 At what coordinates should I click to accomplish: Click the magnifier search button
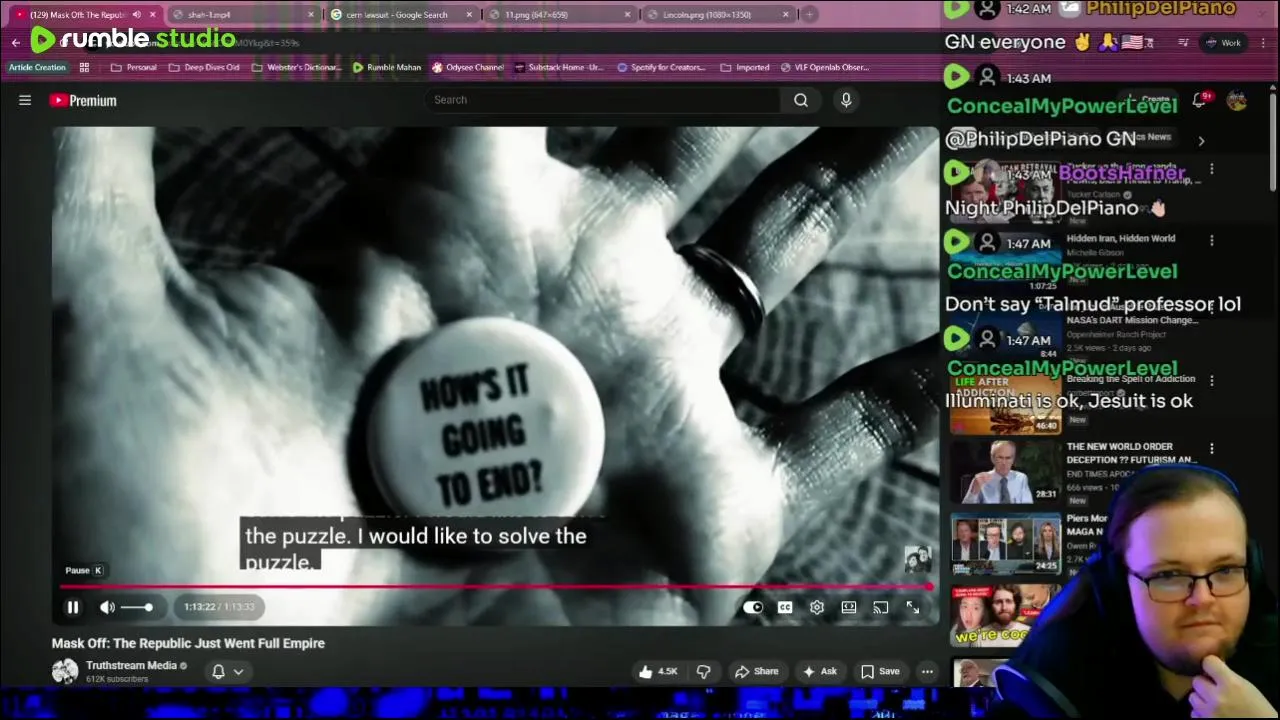click(x=801, y=100)
